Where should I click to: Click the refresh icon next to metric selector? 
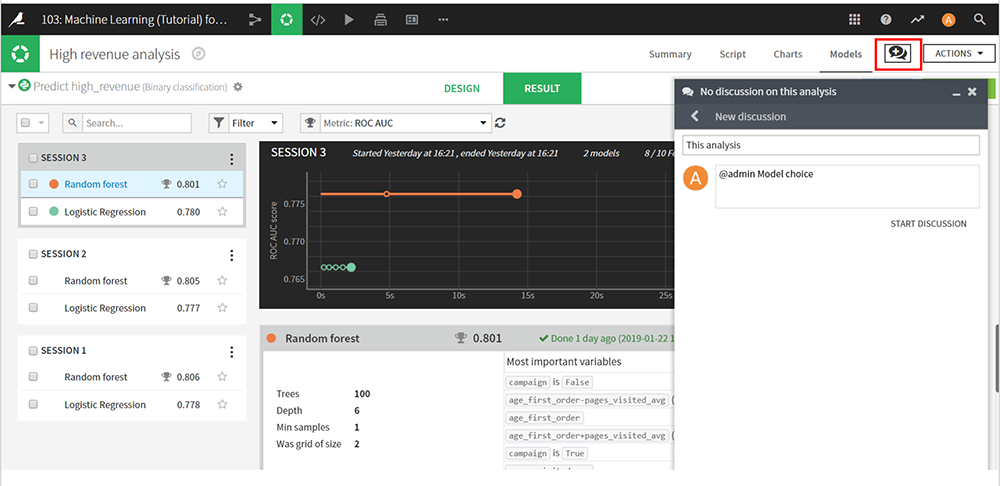(500, 123)
